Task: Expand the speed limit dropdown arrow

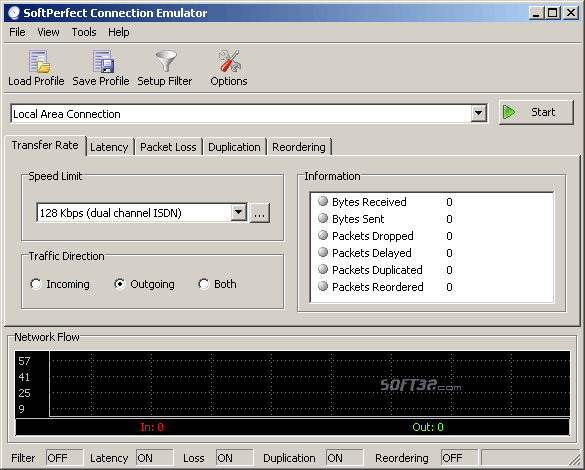Action: 238,213
